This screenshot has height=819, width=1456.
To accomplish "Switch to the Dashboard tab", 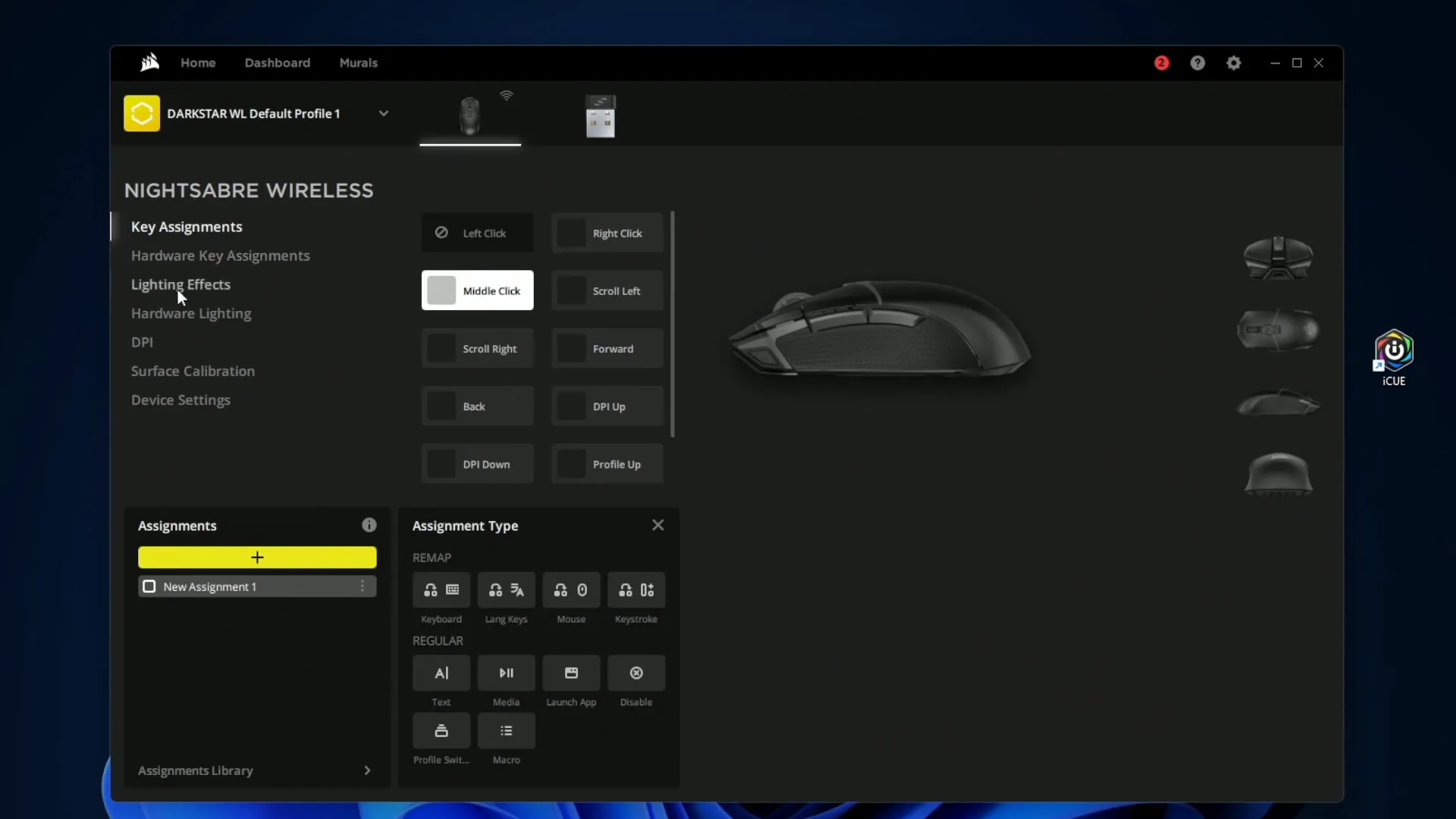I will 278,63.
